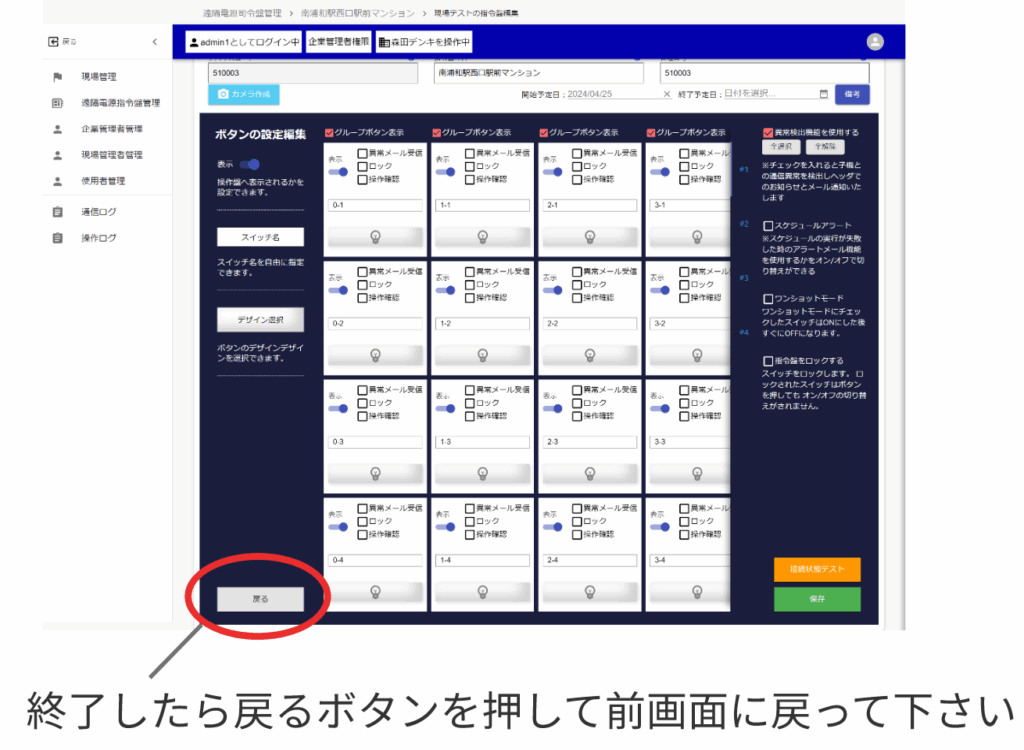The width and height of the screenshot is (1024, 750).
Task: Click the lightbulb button under switch 0-1
Action: 375,237
